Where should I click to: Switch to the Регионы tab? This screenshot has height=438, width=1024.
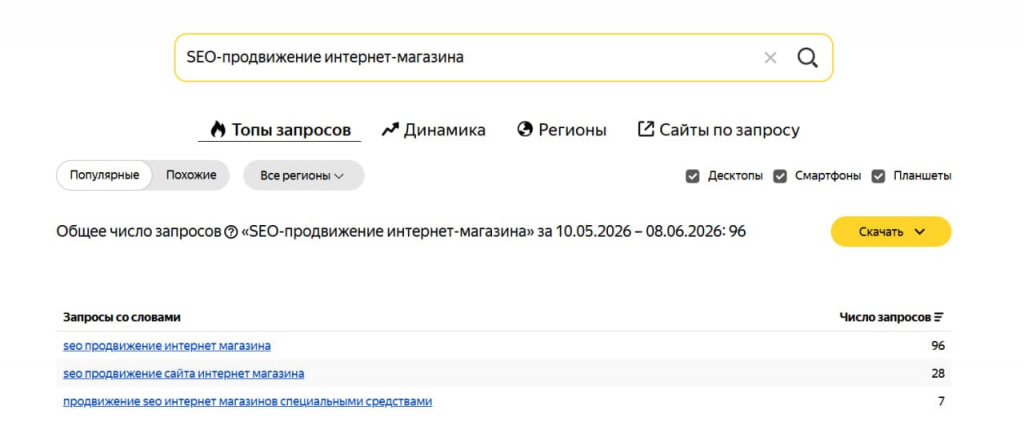pyautogui.click(x=562, y=130)
